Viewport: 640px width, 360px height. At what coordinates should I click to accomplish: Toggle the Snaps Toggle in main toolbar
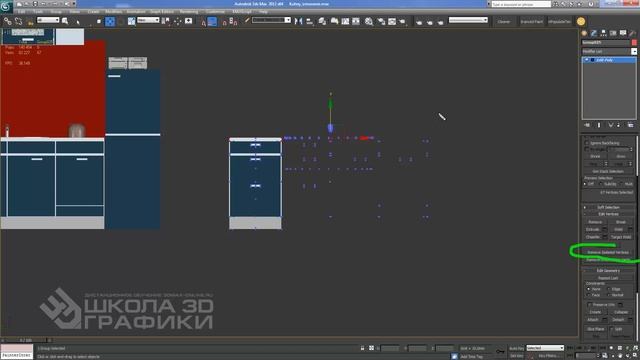click(x=203, y=21)
